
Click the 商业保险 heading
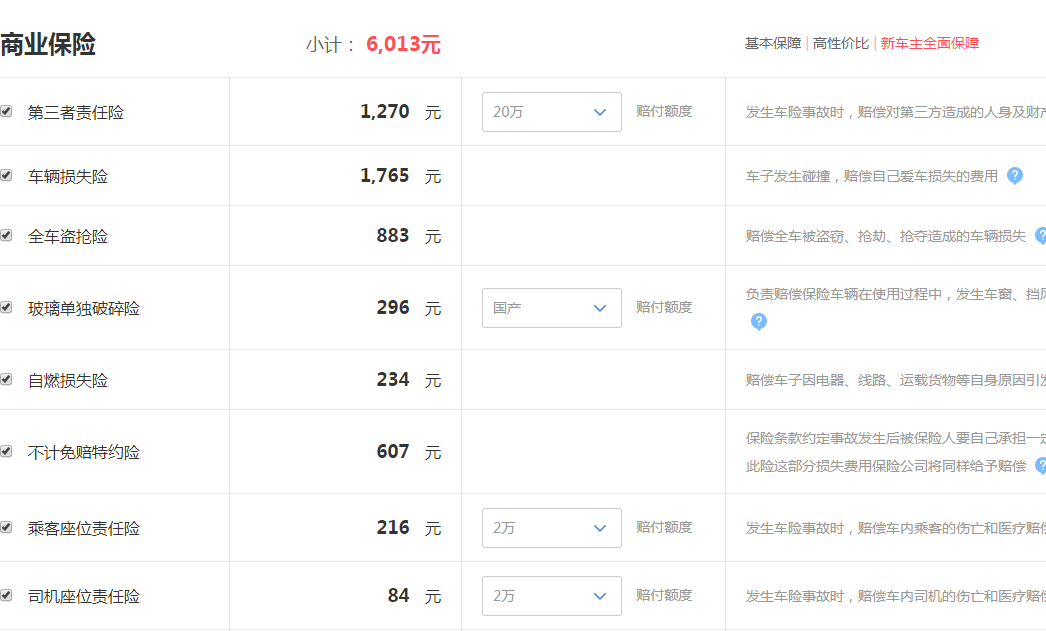point(48,45)
